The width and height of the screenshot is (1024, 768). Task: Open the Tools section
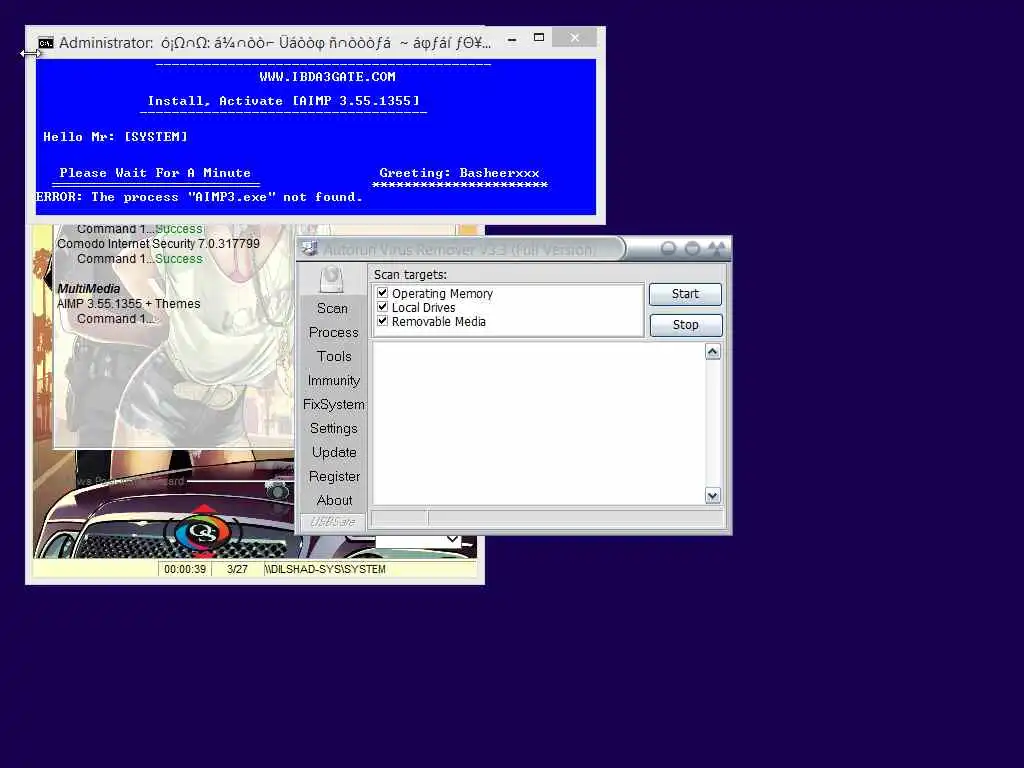[x=334, y=357]
